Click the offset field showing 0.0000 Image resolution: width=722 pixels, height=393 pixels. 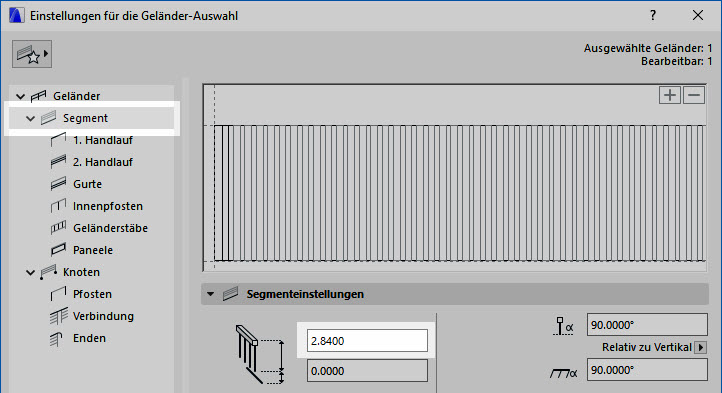pyautogui.click(x=367, y=371)
